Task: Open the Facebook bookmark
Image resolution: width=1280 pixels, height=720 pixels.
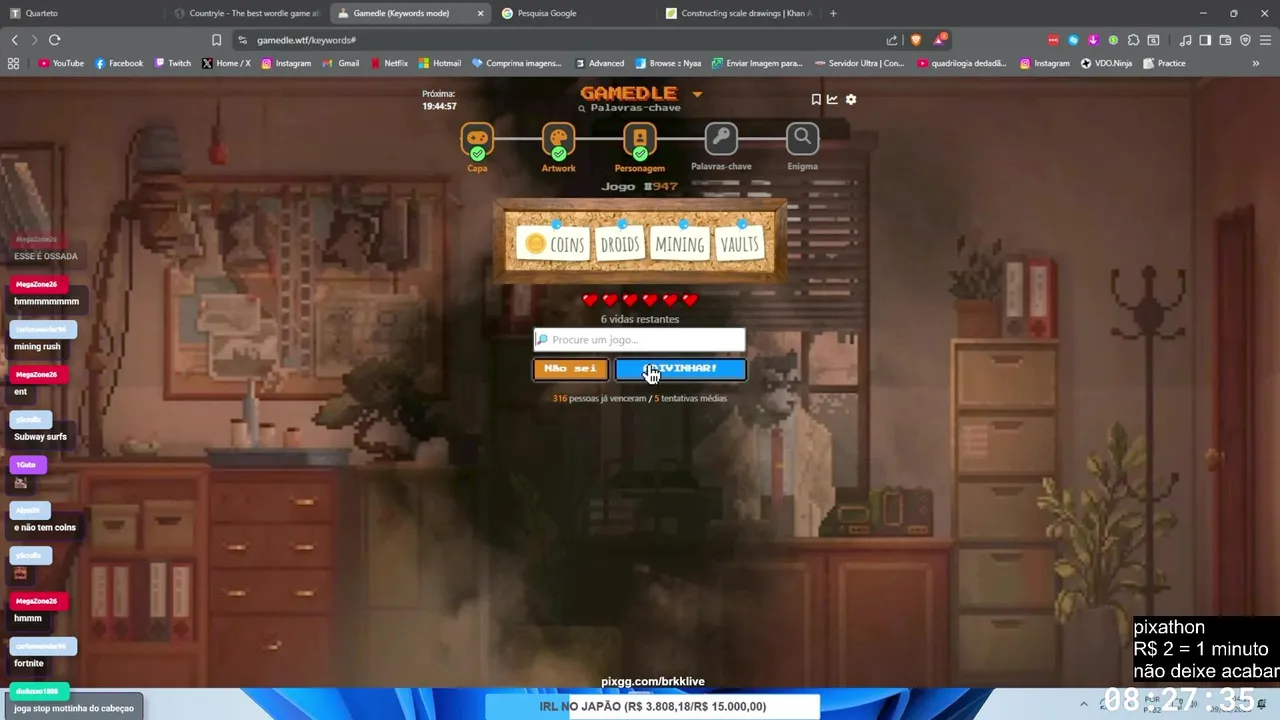Action: (x=119, y=63)
